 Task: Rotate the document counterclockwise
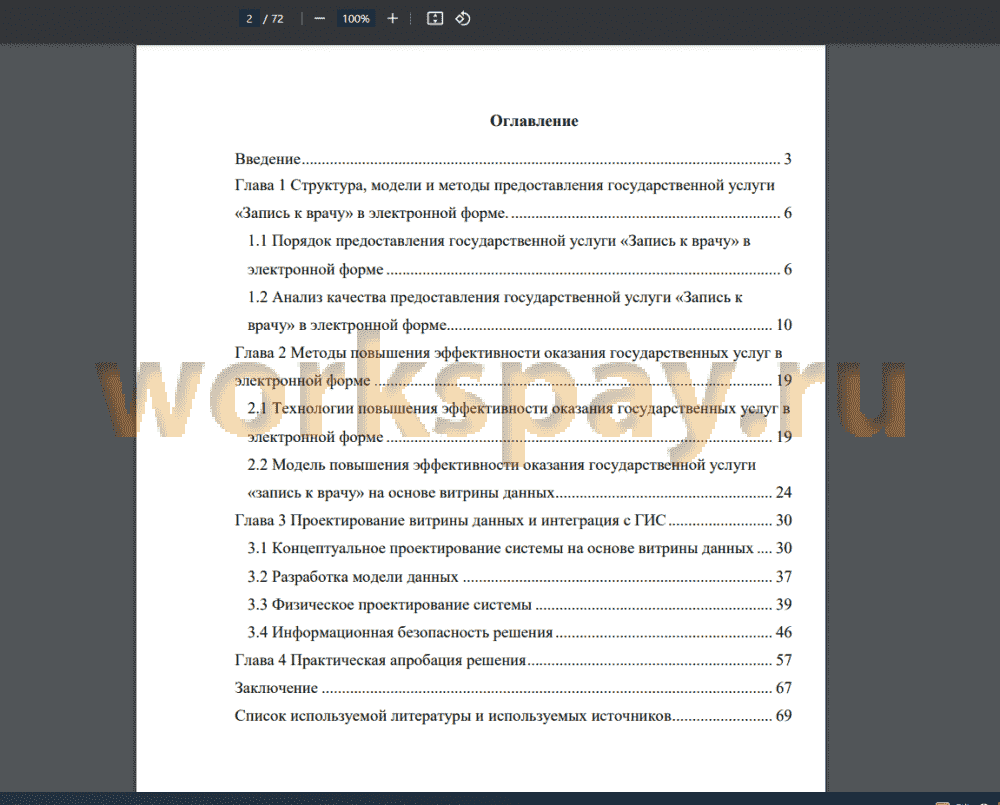click(x=462, y=18)
